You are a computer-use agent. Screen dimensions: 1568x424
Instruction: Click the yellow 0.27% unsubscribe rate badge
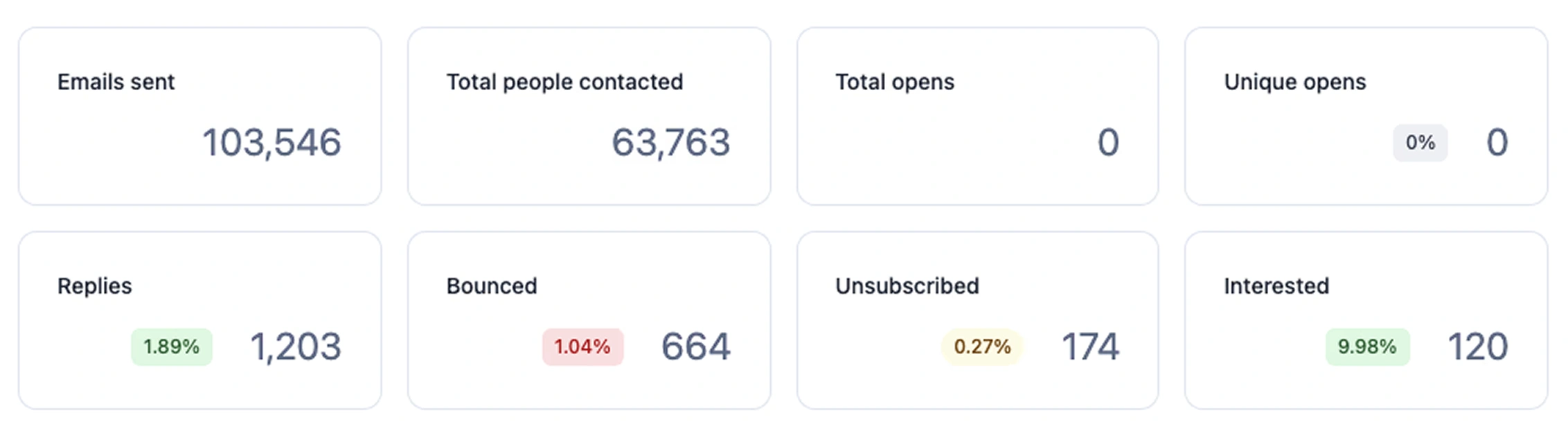(x=982, y=346)
